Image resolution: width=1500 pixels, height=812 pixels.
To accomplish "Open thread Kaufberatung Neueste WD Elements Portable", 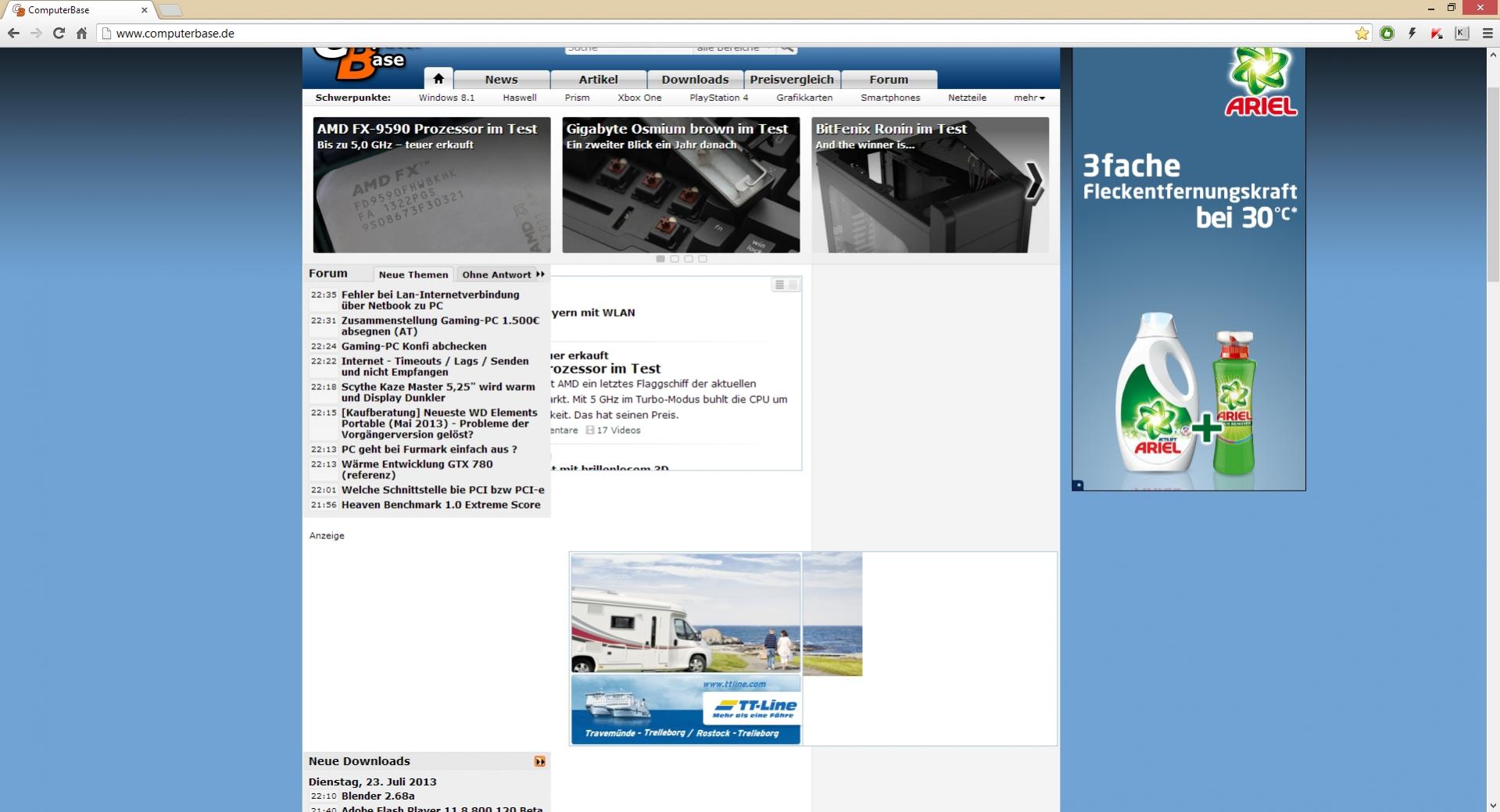I will [439, 424].
